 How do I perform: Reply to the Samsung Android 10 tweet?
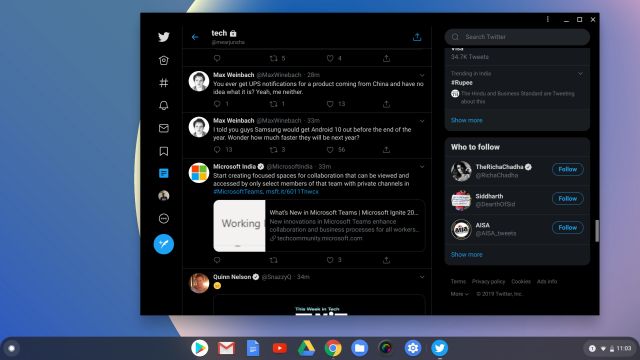[217, 150]
